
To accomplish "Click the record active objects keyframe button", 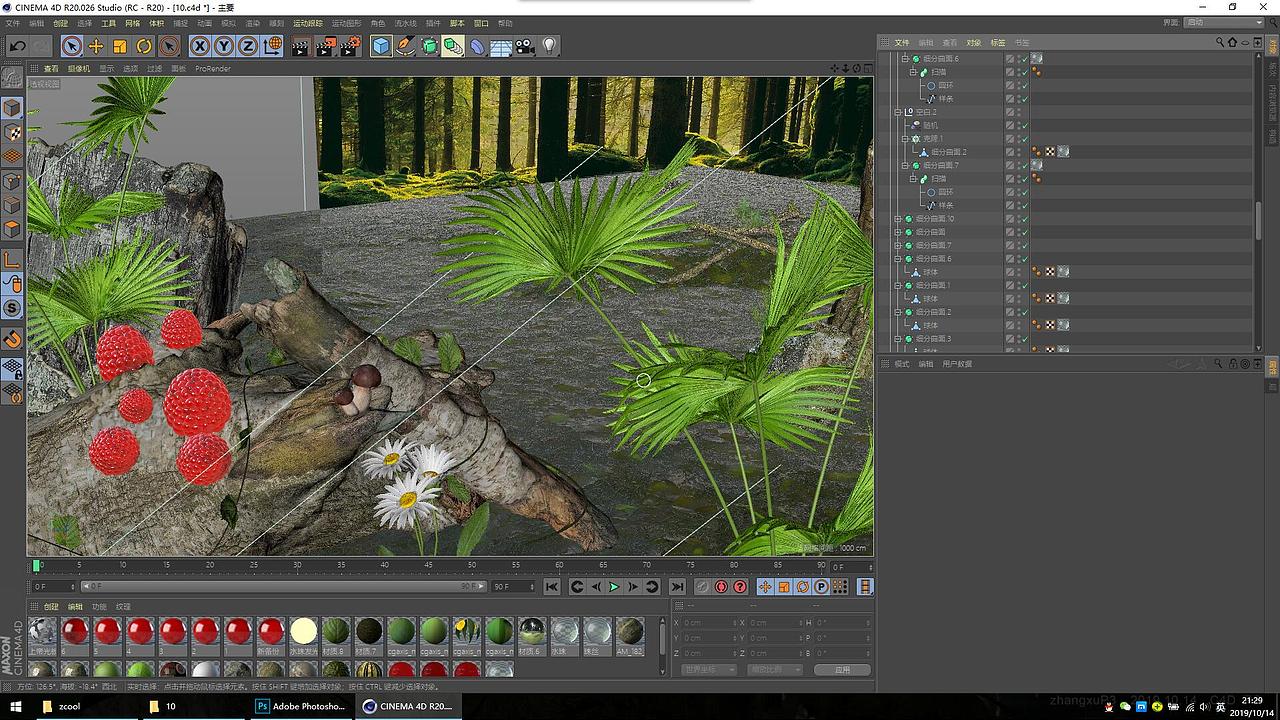I will [x=701, y=587].
